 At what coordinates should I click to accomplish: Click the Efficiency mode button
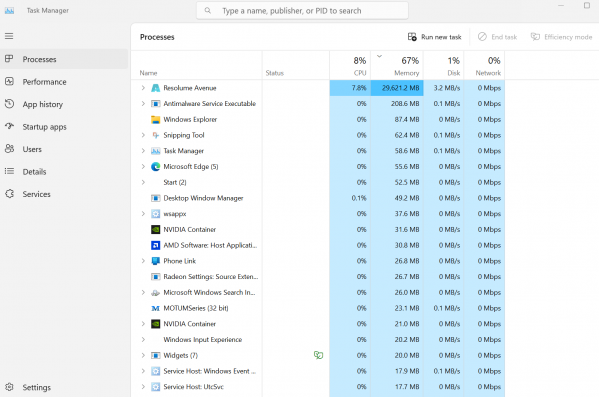(561, 37)
